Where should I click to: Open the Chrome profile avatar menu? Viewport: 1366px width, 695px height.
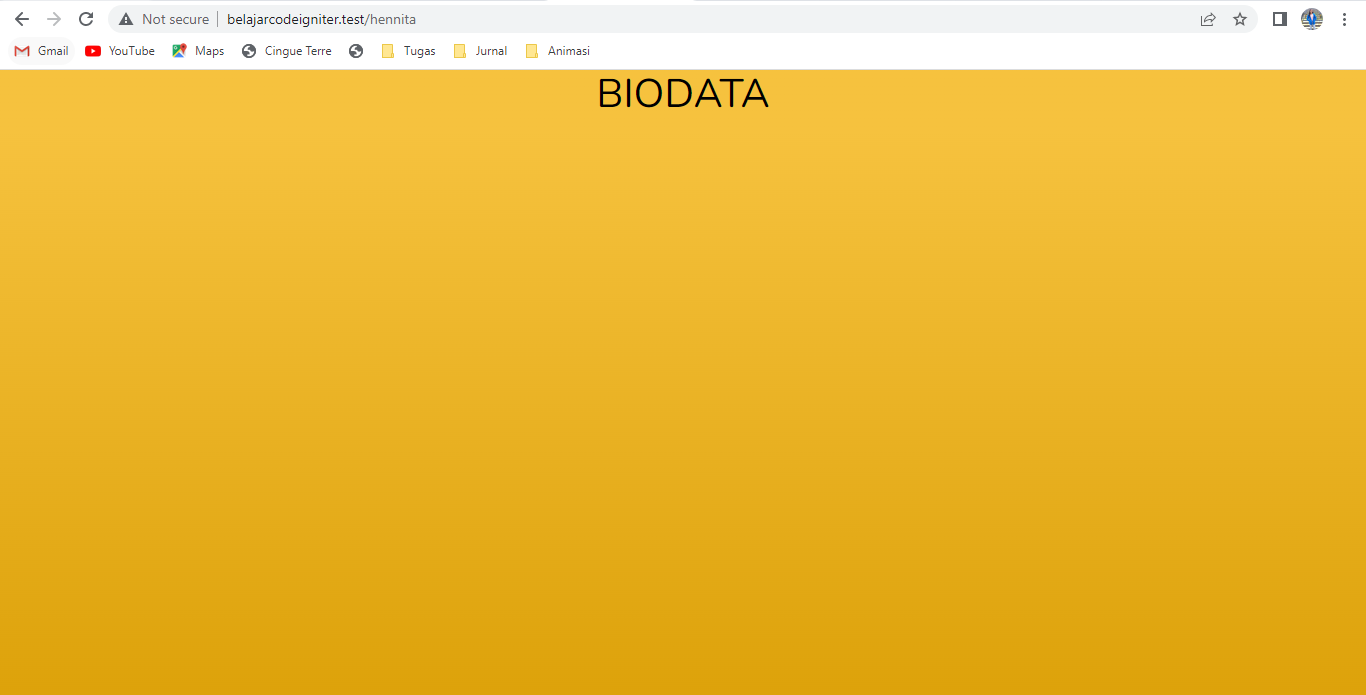pyautogui.click(x=1312, y=19)
